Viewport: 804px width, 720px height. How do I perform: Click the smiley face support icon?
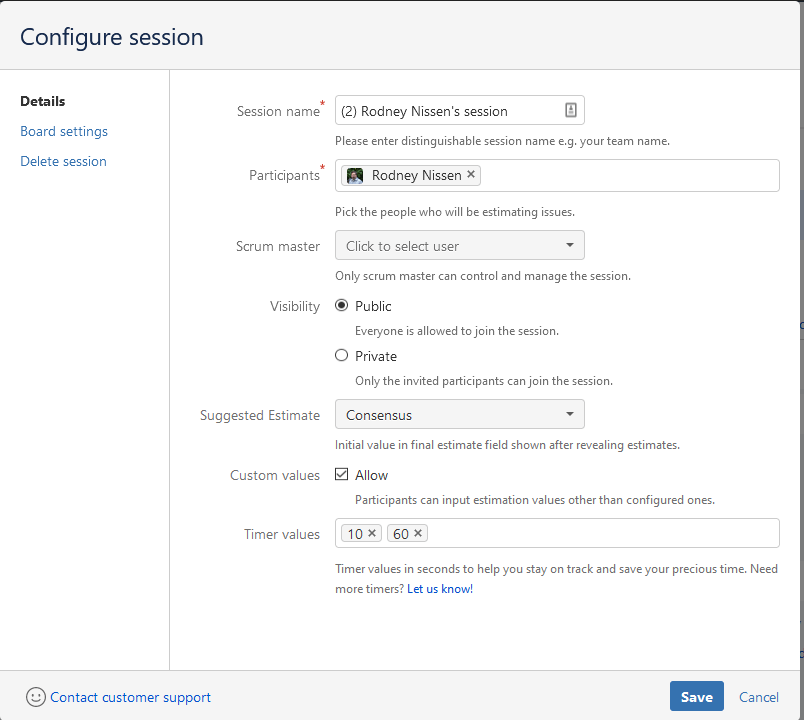pyautogui.click(x=35, y=697)
